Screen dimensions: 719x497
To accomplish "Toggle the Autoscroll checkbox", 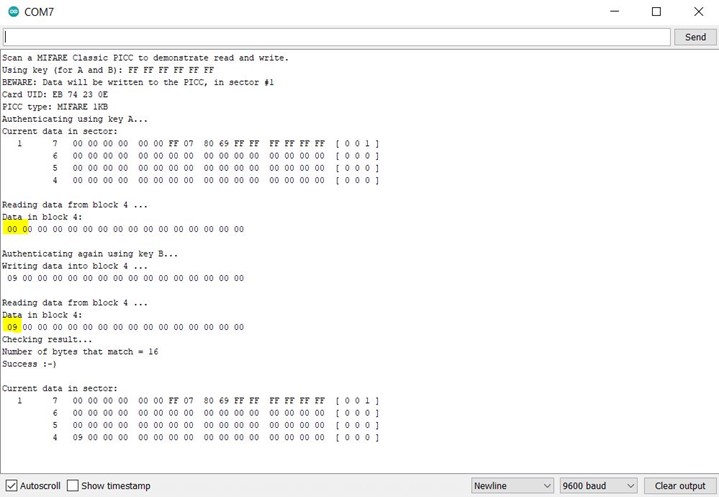I will pyautogui.click(x=12, y=486).
